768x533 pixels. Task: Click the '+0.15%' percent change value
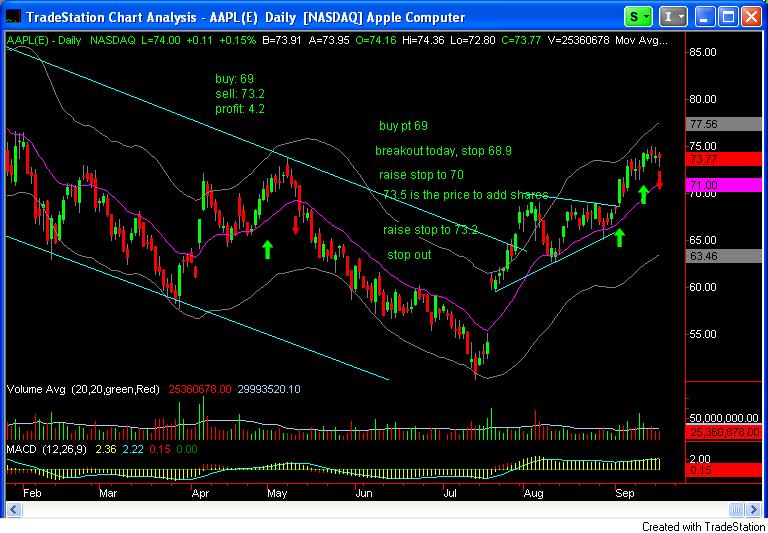pyautogui.click(x=238, y=41)
